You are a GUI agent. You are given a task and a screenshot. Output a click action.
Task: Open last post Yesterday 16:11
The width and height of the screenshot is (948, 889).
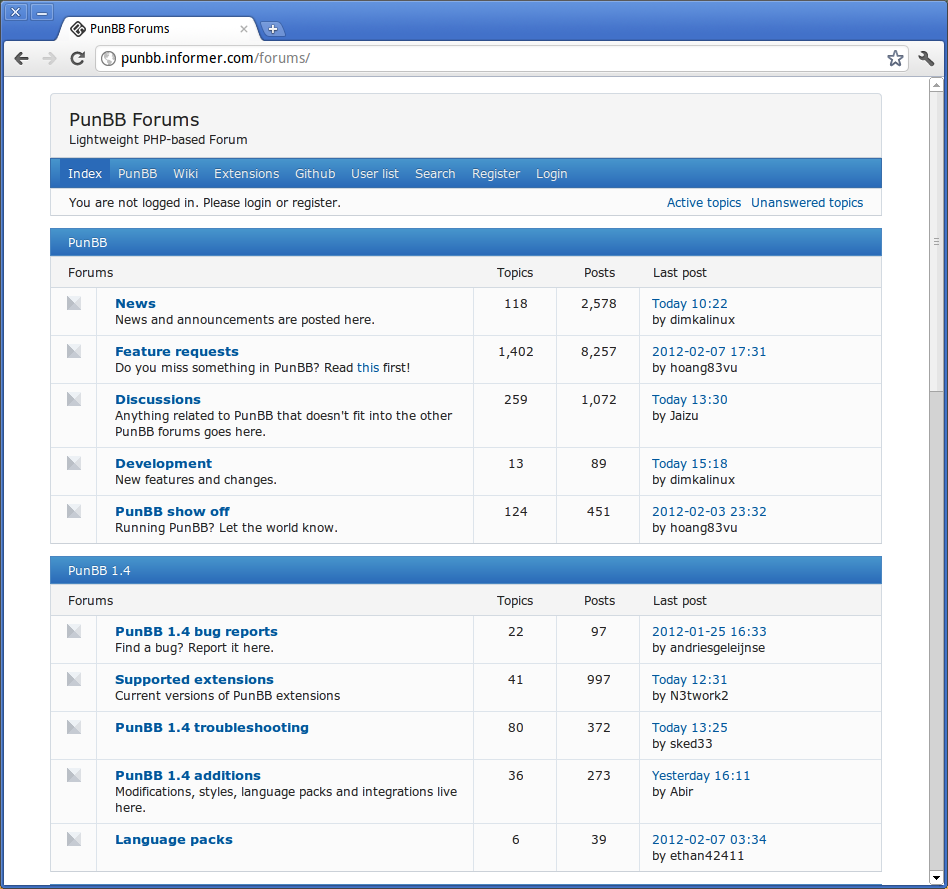click(701, 775)
